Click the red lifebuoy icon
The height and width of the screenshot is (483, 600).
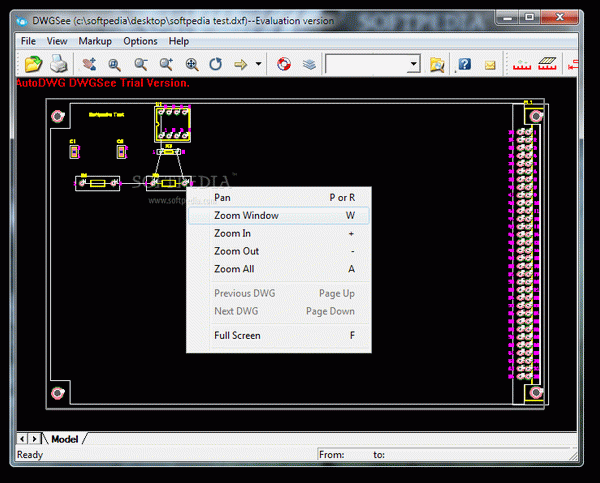284,64
